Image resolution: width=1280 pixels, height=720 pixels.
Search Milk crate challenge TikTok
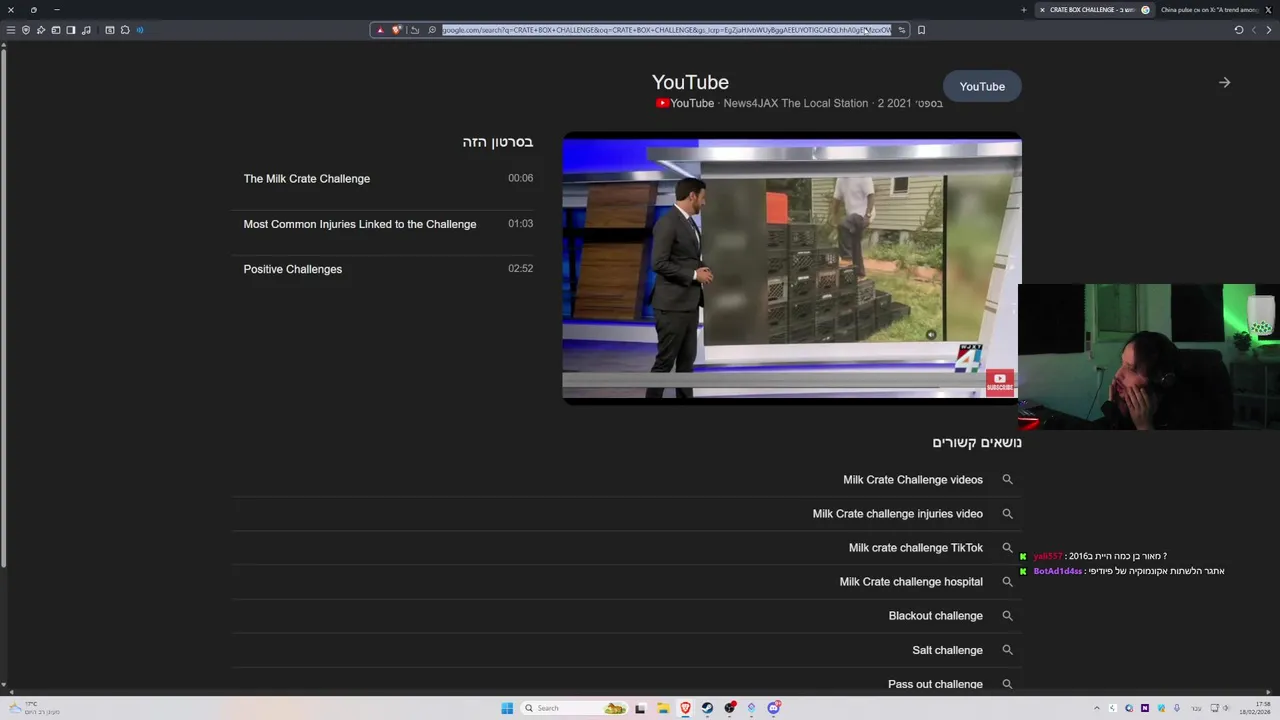tap(916, 548)
